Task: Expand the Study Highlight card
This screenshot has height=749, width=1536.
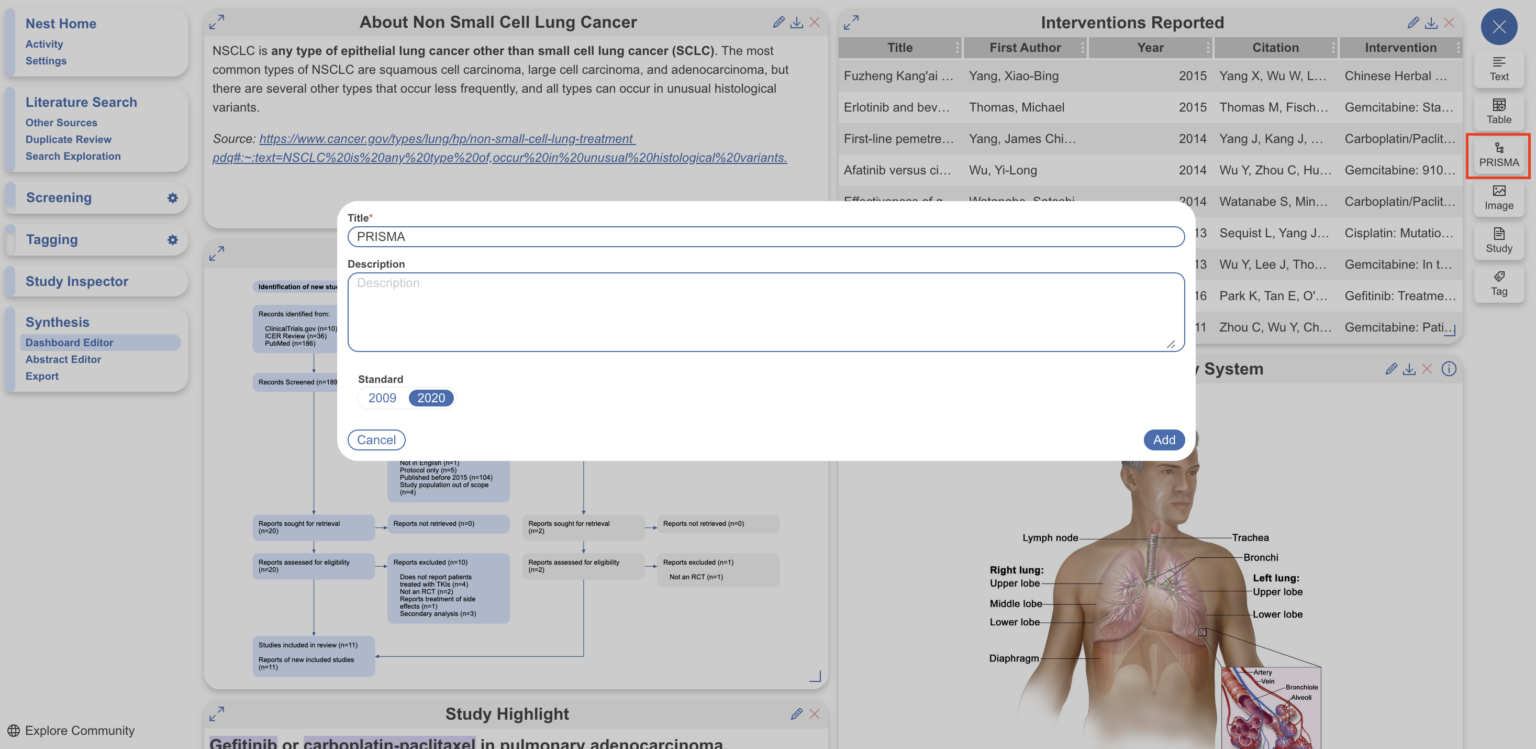Action: (217, 713)
